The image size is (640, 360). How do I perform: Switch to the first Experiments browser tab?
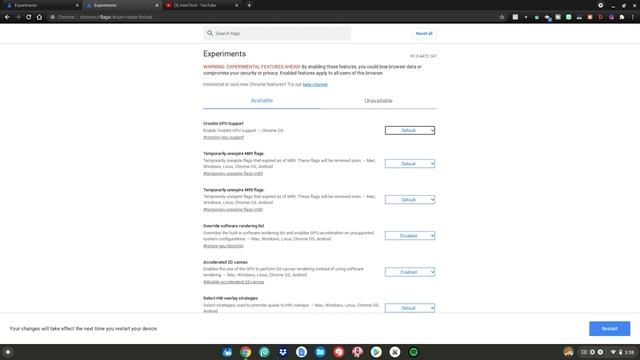coord(41,5)
